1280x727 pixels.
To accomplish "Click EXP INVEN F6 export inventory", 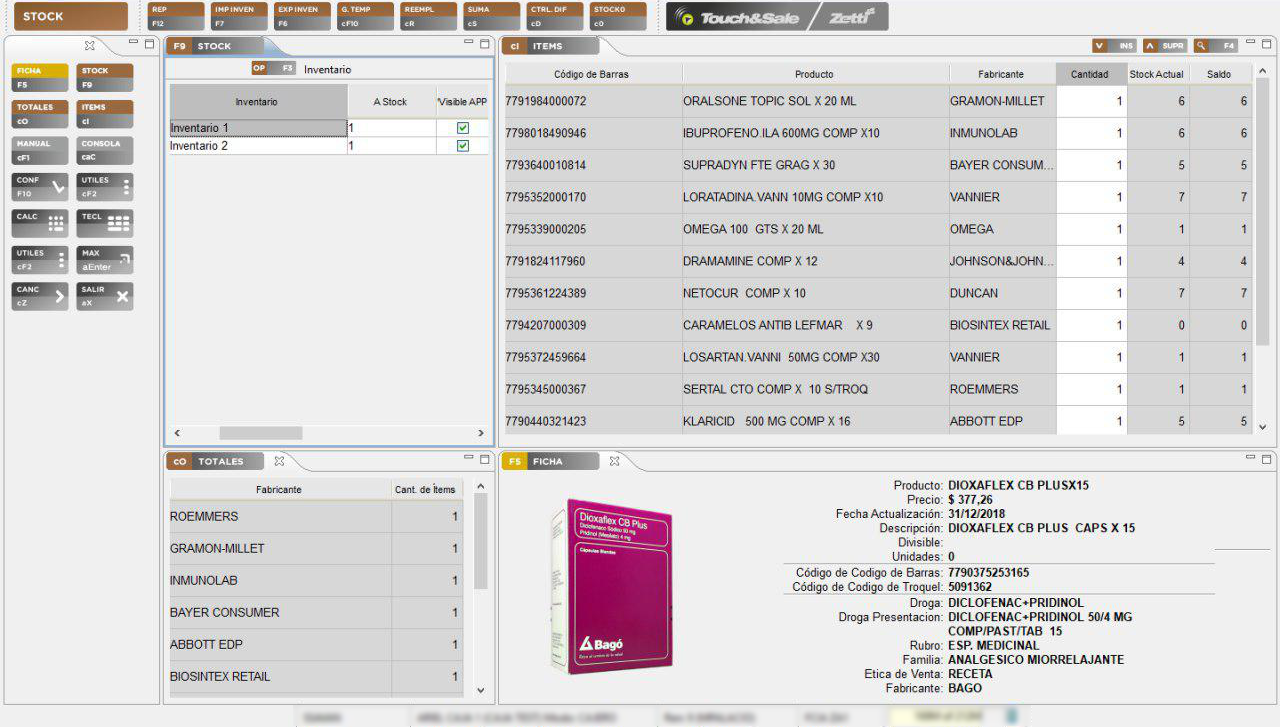I will coord(301,16).
